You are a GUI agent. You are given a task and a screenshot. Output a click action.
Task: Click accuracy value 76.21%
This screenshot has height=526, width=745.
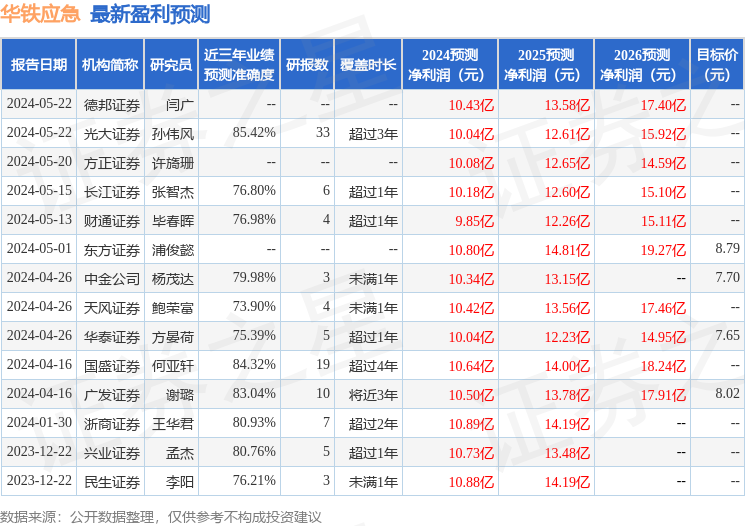(x=254, y=480)
